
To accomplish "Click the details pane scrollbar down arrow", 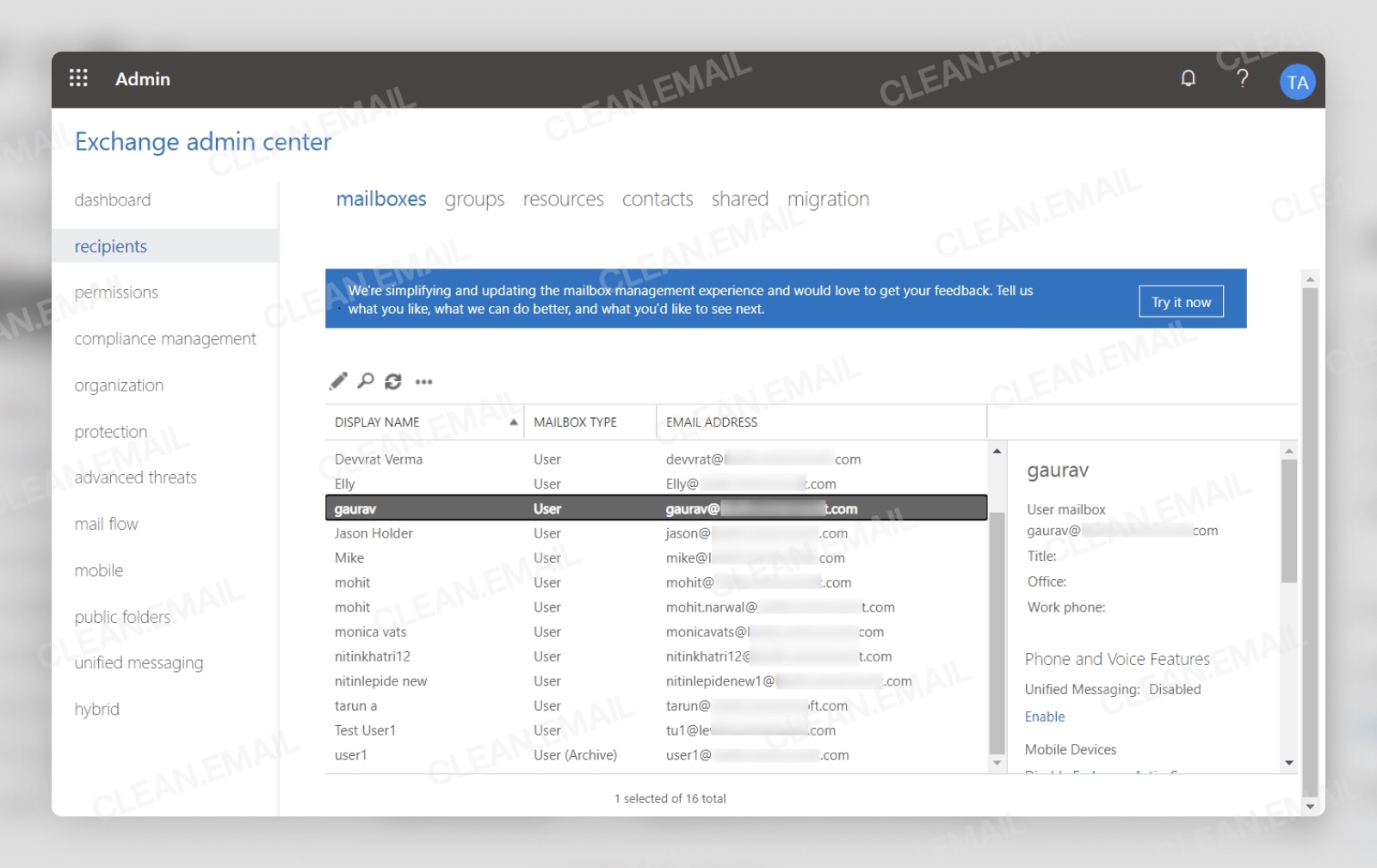I will click(x=1288, y=763).
